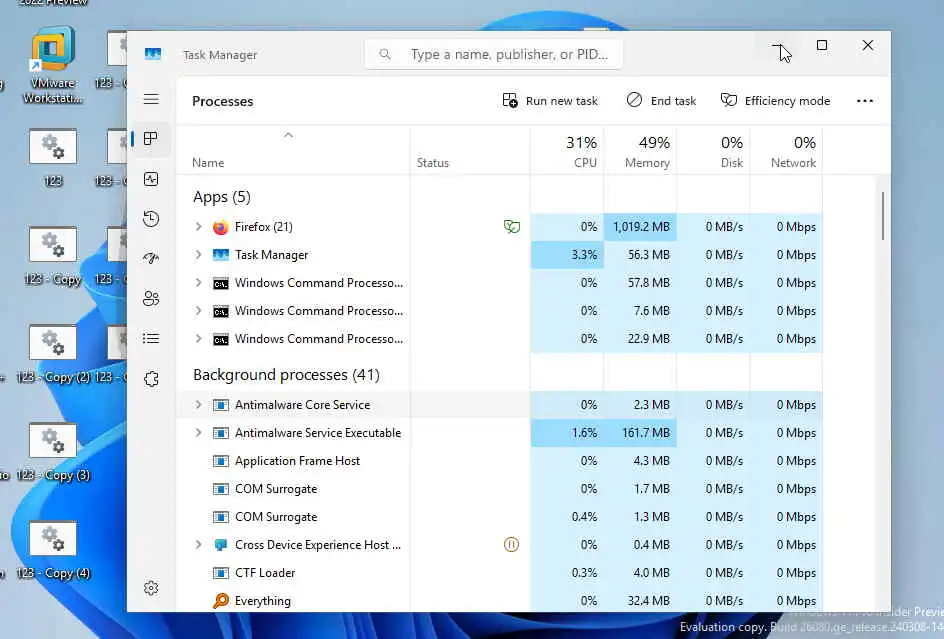Image resolution: width=944 pixels, height=639 pixels.
Task: Select the first COM Surrogate row using 1.7 MB
Action: [500, 488]
